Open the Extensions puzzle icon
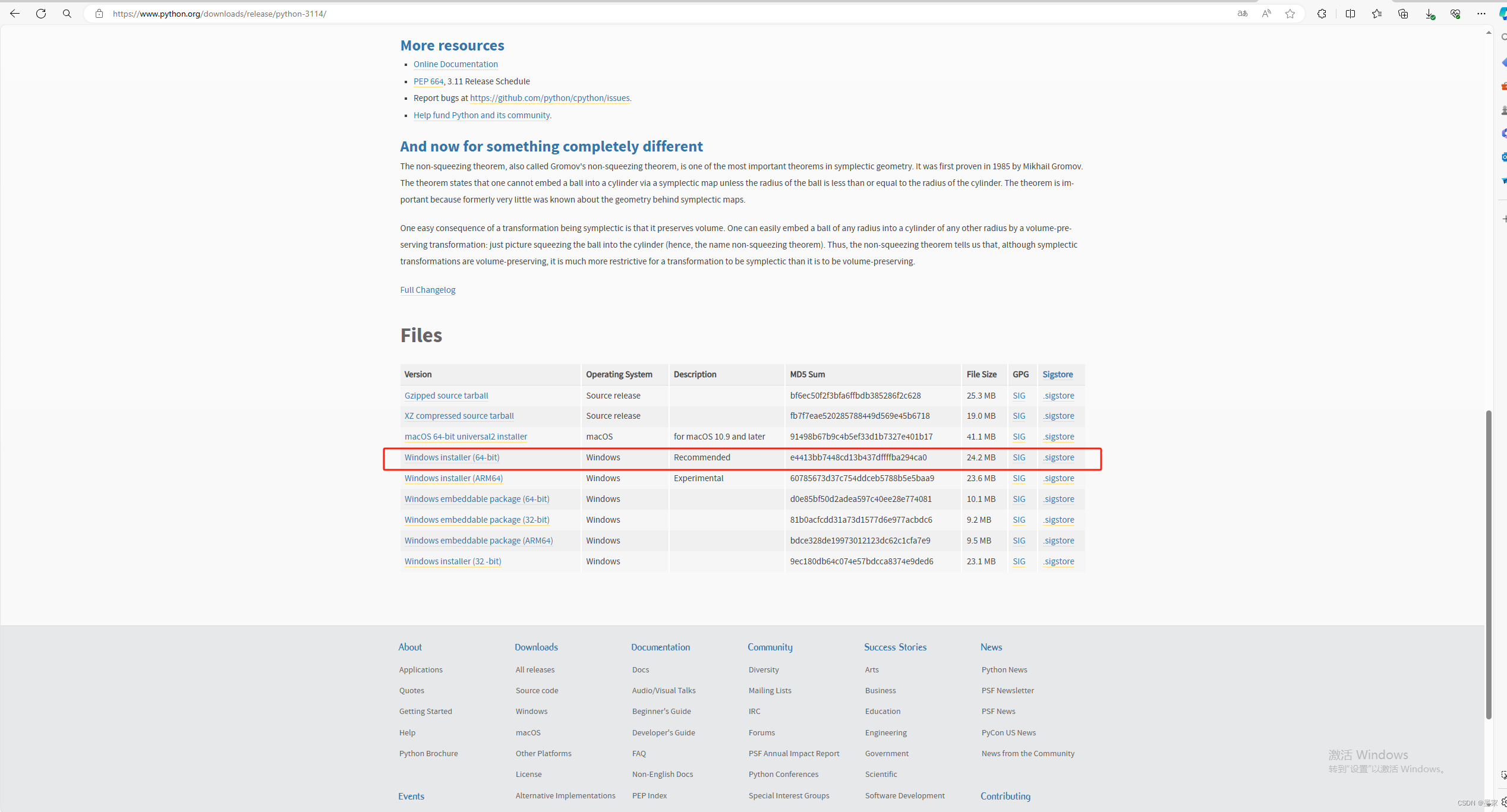 pos(1322,14)
